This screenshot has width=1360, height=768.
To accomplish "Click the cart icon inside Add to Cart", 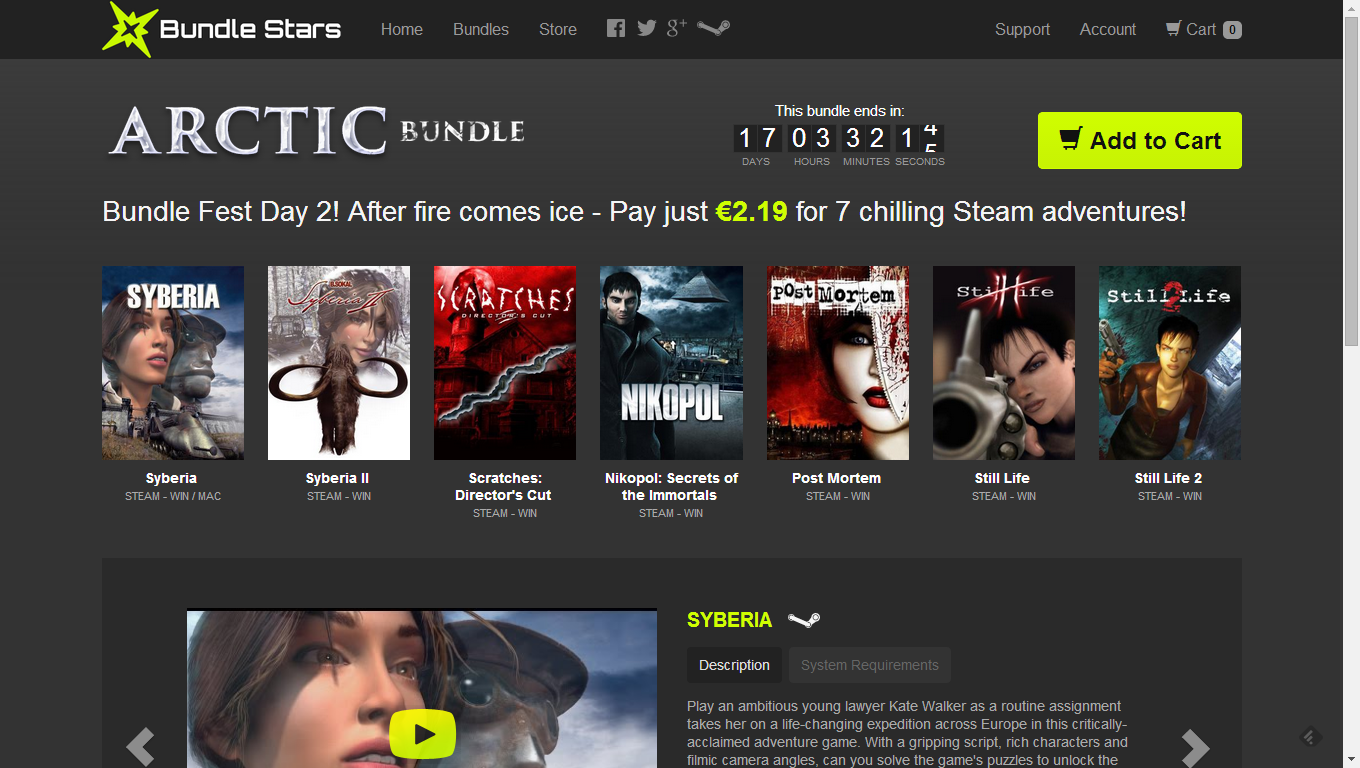I will tap(1069, 140).
